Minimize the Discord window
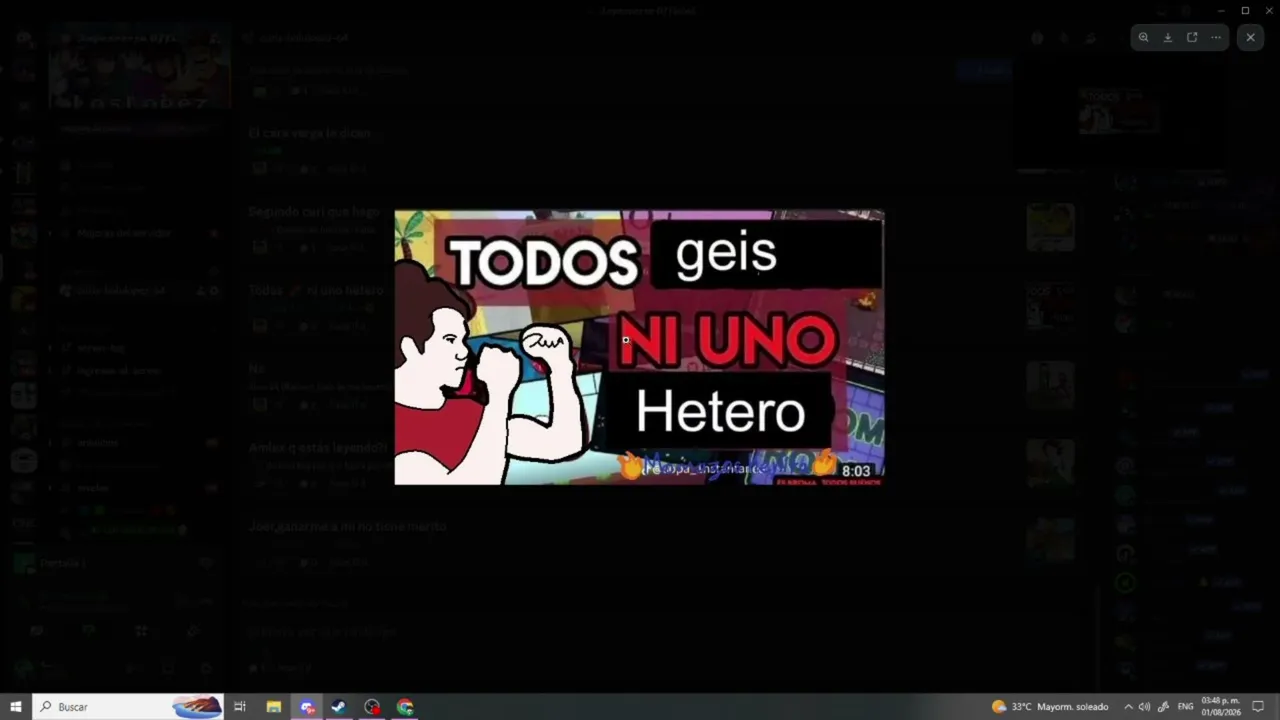 click(1221, 10)
